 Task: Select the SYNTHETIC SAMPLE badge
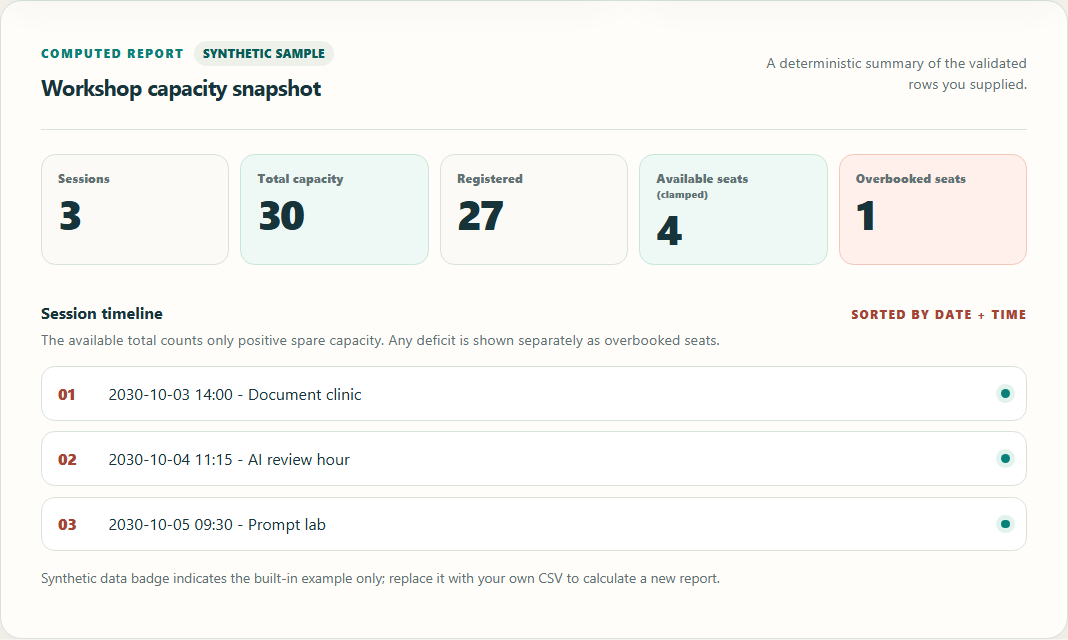(x=264, y=54)
